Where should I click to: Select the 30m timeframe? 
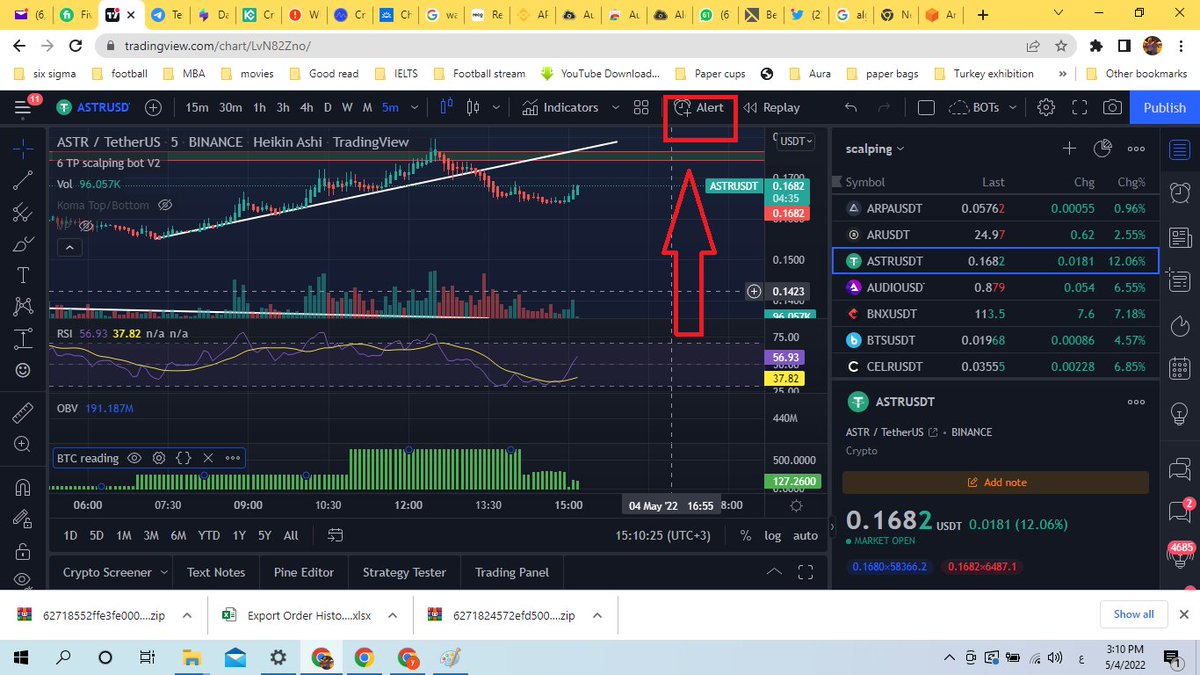pyautogui.click(x=231, y=107)
